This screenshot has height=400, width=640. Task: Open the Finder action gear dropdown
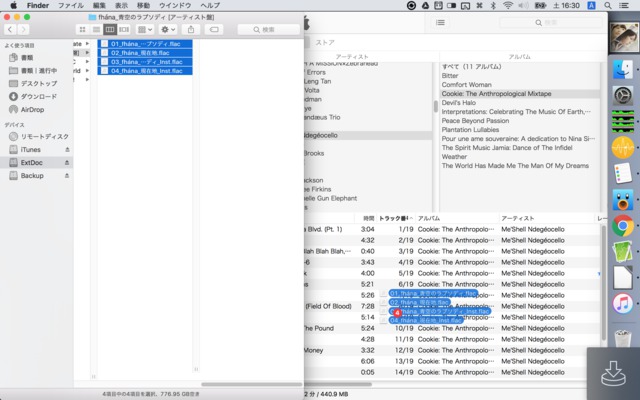click(168, 30)
